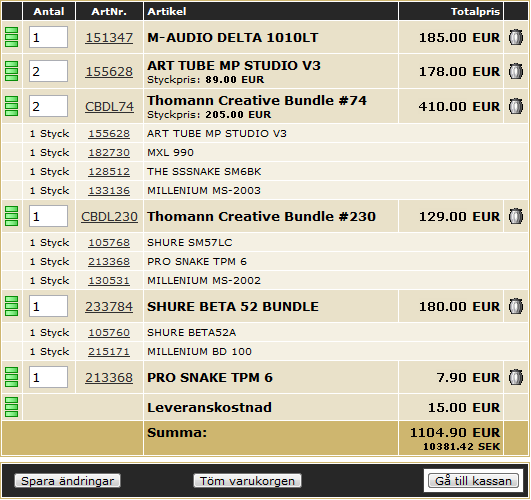Click the ArtNr. column header

click(109, 12)
